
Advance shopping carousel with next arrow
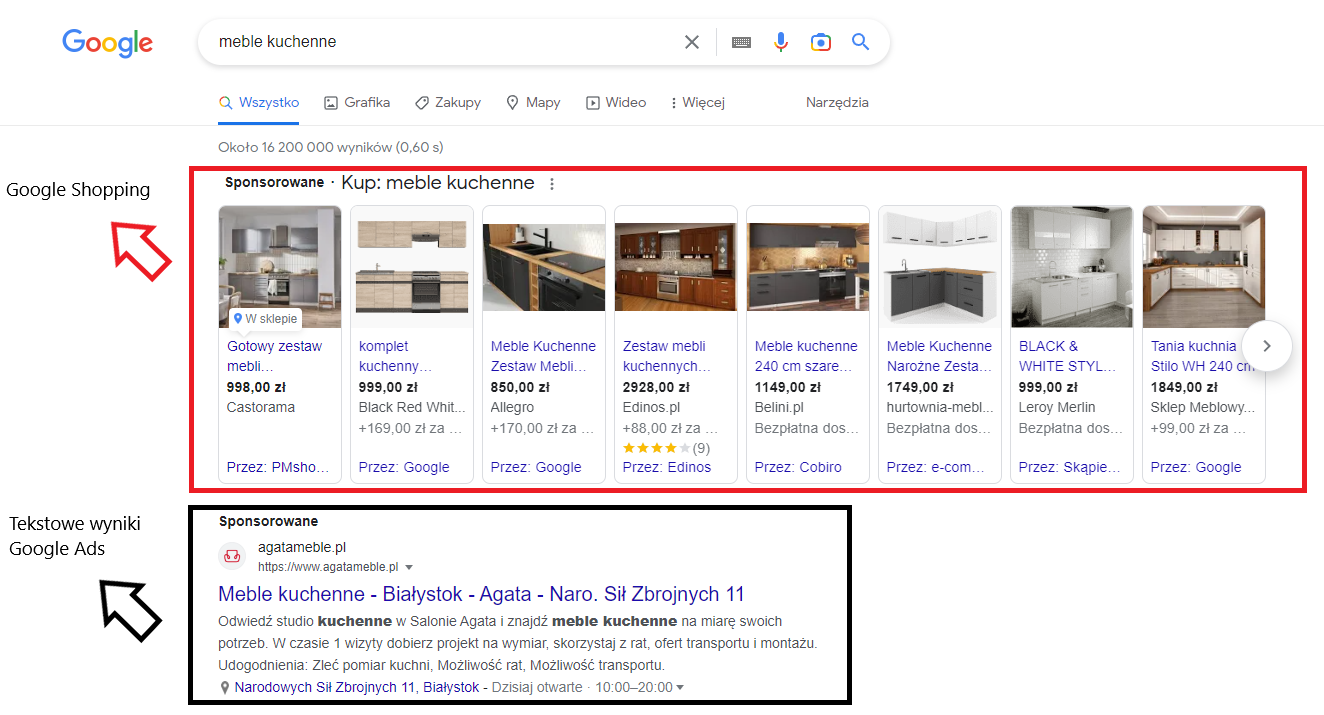1267,346
